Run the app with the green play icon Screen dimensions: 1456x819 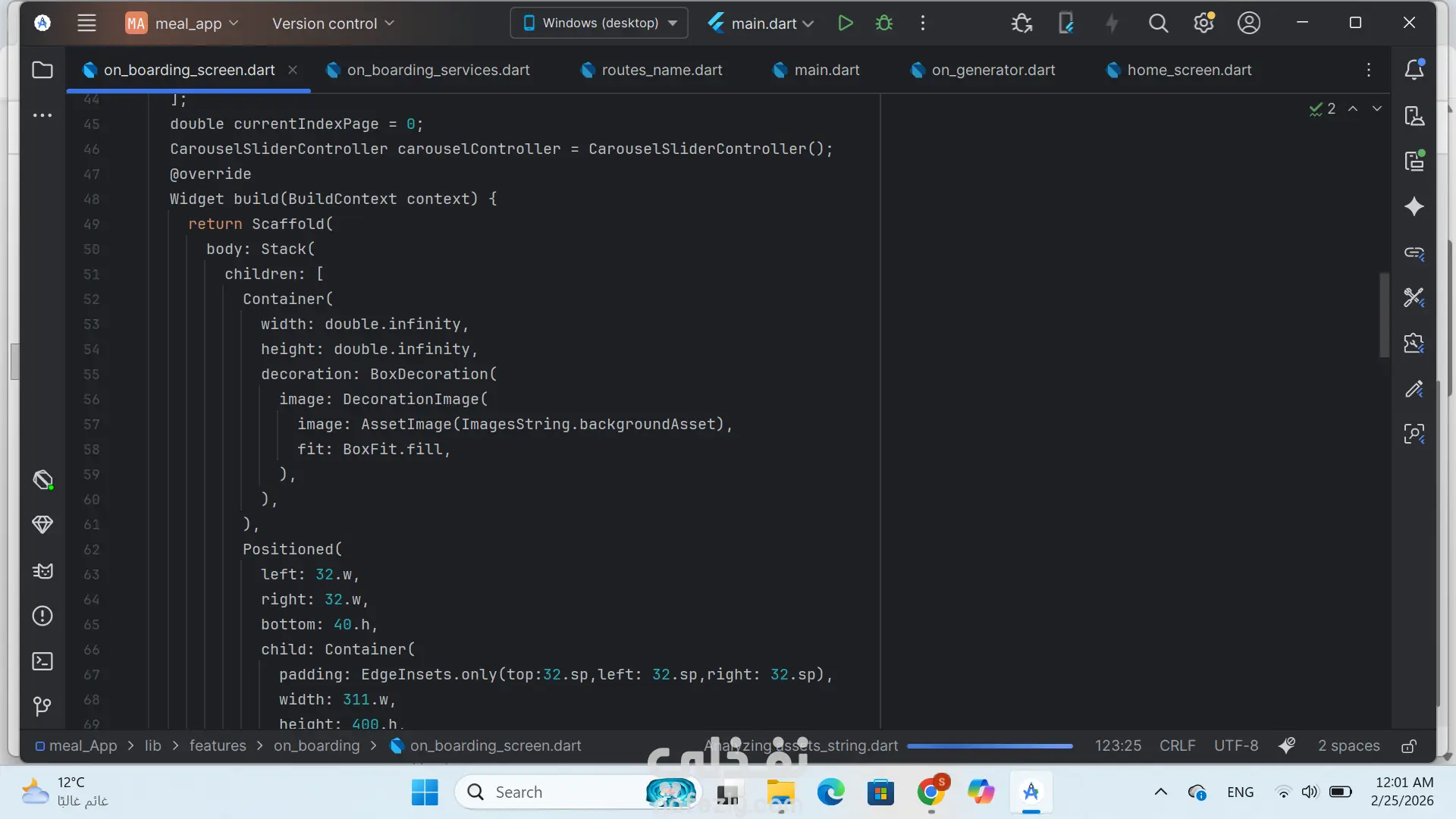pyautogui.click(x=845, y=24)
